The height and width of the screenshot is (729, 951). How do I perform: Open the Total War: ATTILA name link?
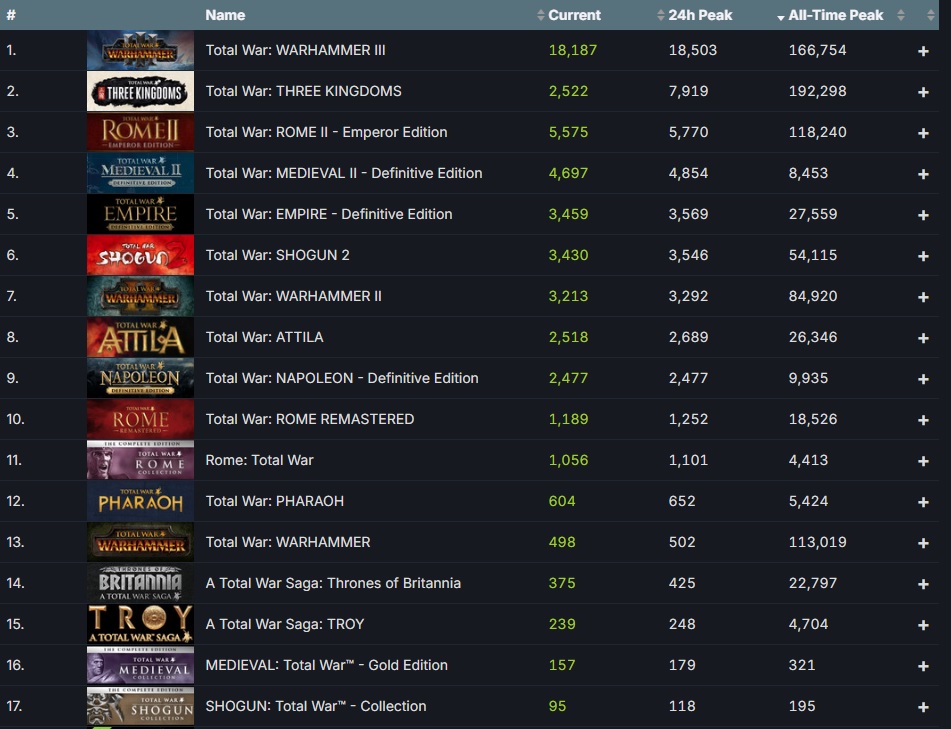(264, 337)
